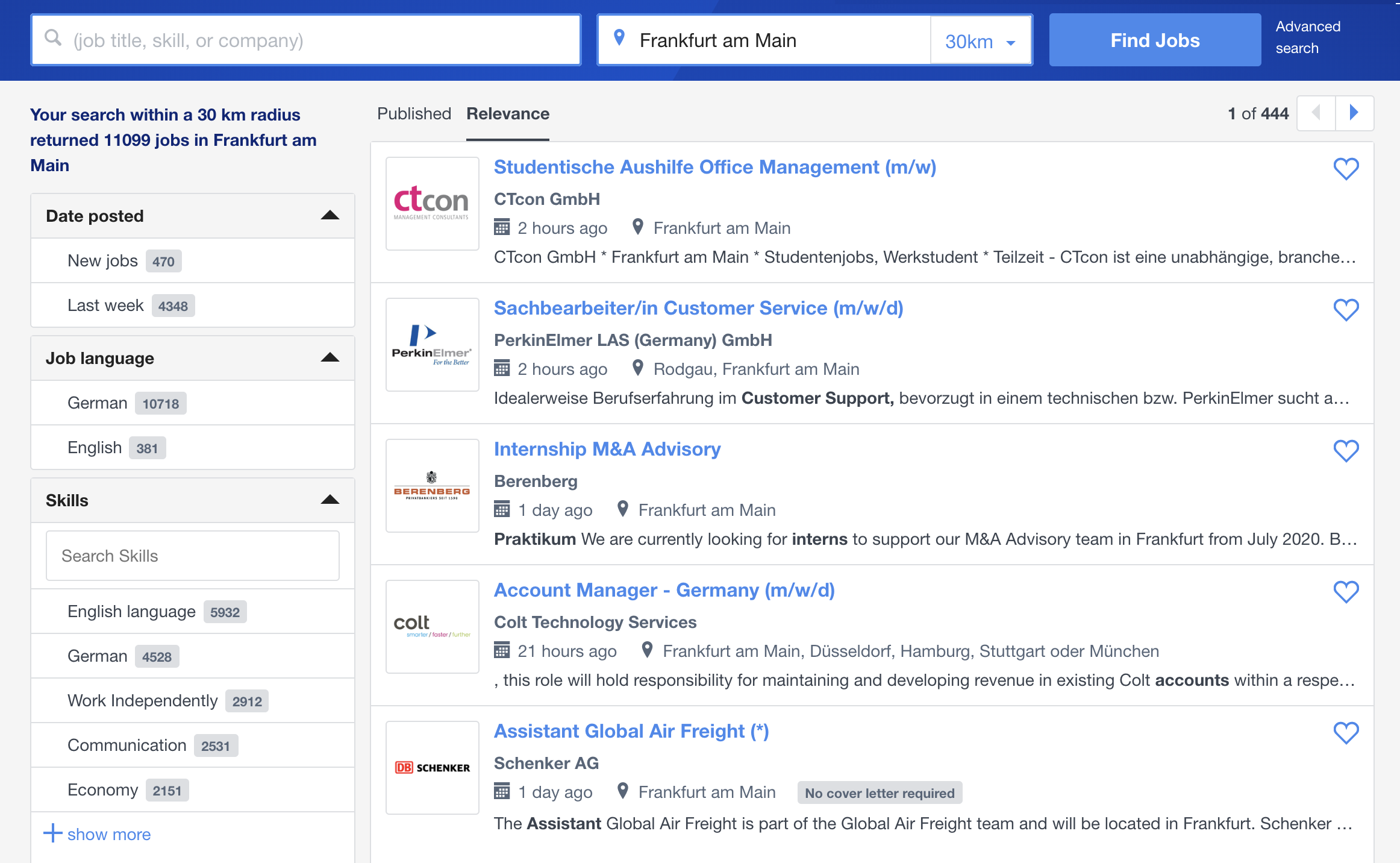Select the Relevance sort tab
Viewport: 1400px width, 863px height.
point(508,114)
